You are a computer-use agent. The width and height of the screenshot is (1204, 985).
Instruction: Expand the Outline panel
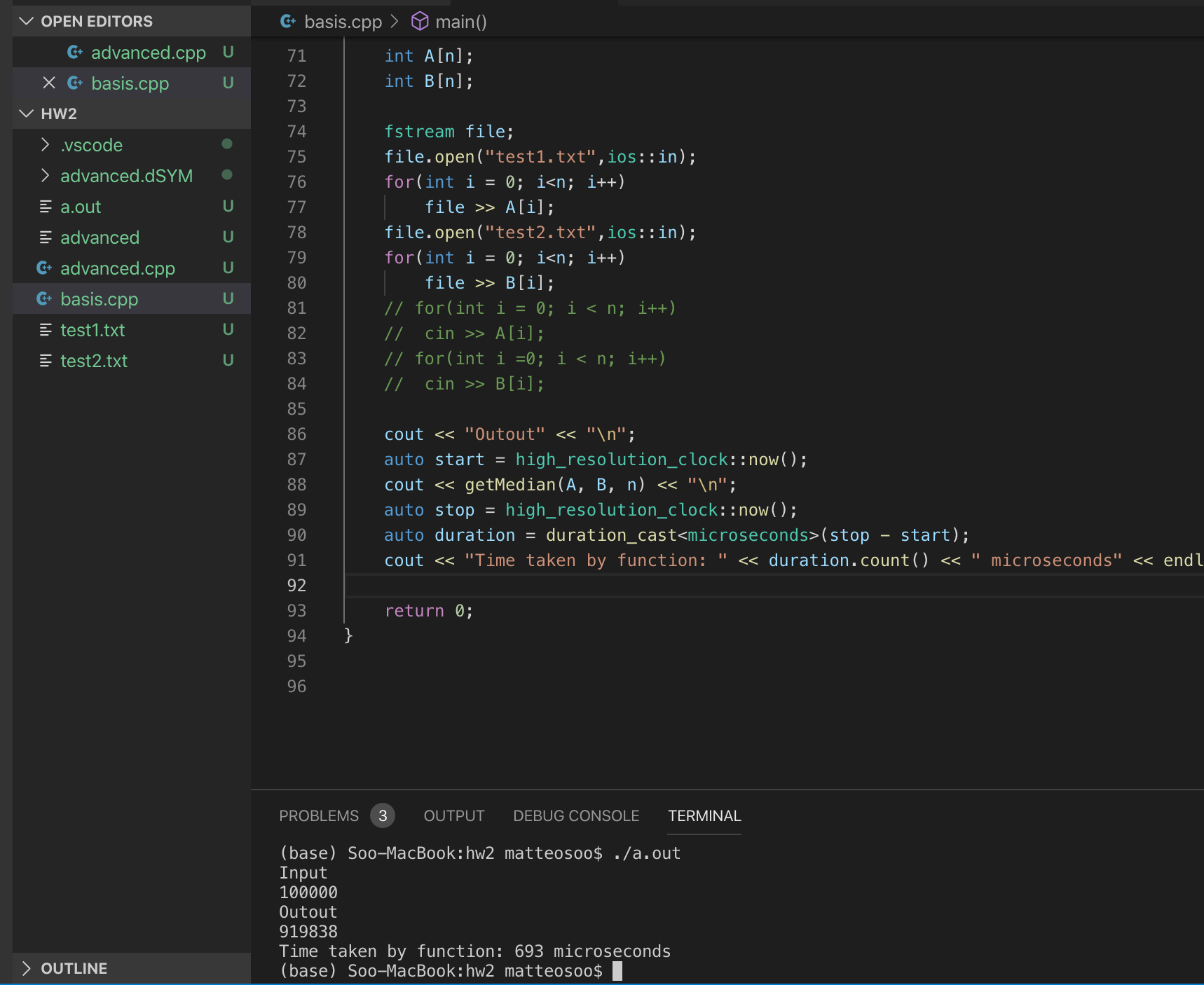[27, 968]
